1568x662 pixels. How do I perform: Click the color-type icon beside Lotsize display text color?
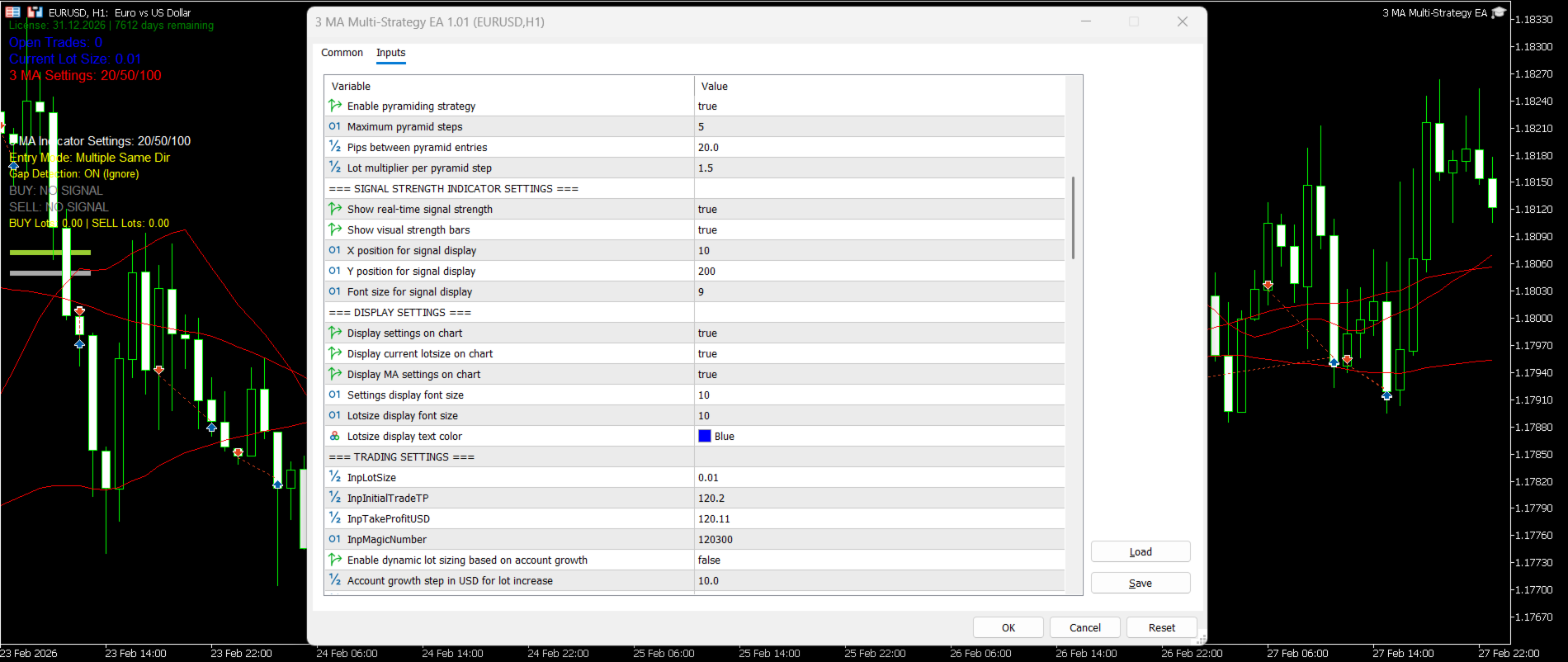(x=335, y=436)
